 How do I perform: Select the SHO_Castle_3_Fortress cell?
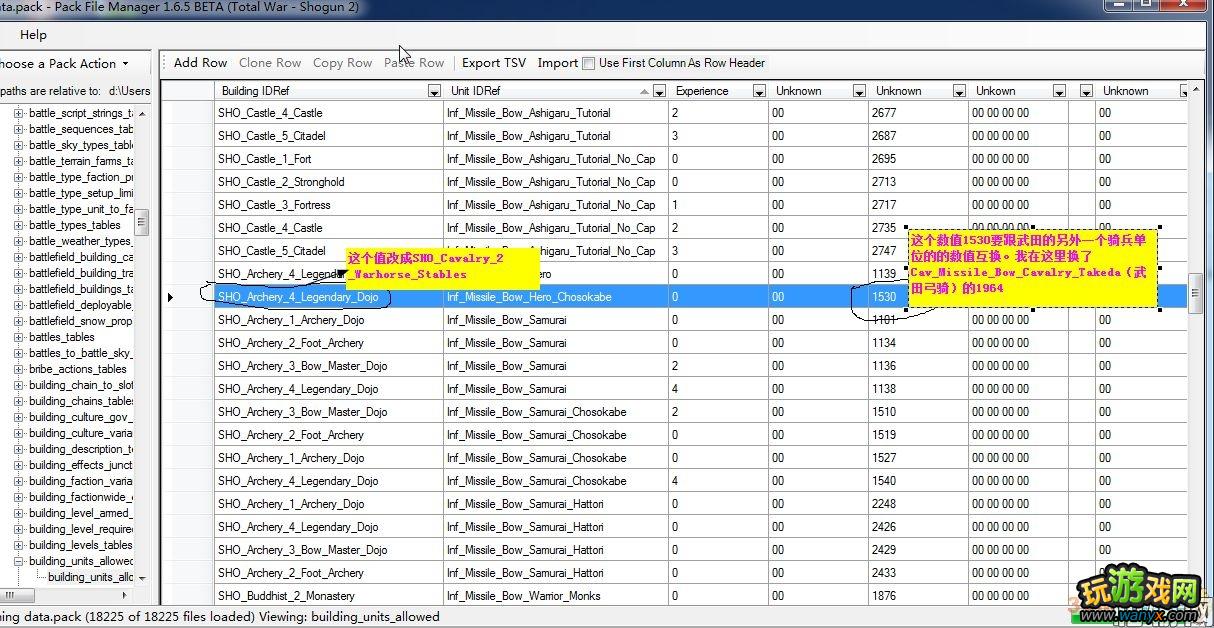tap(328, 205)
